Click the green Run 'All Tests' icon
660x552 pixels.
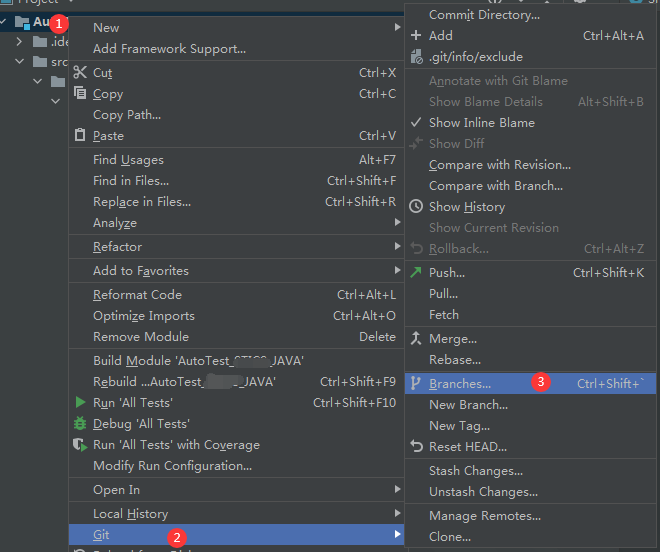[80, 402]
